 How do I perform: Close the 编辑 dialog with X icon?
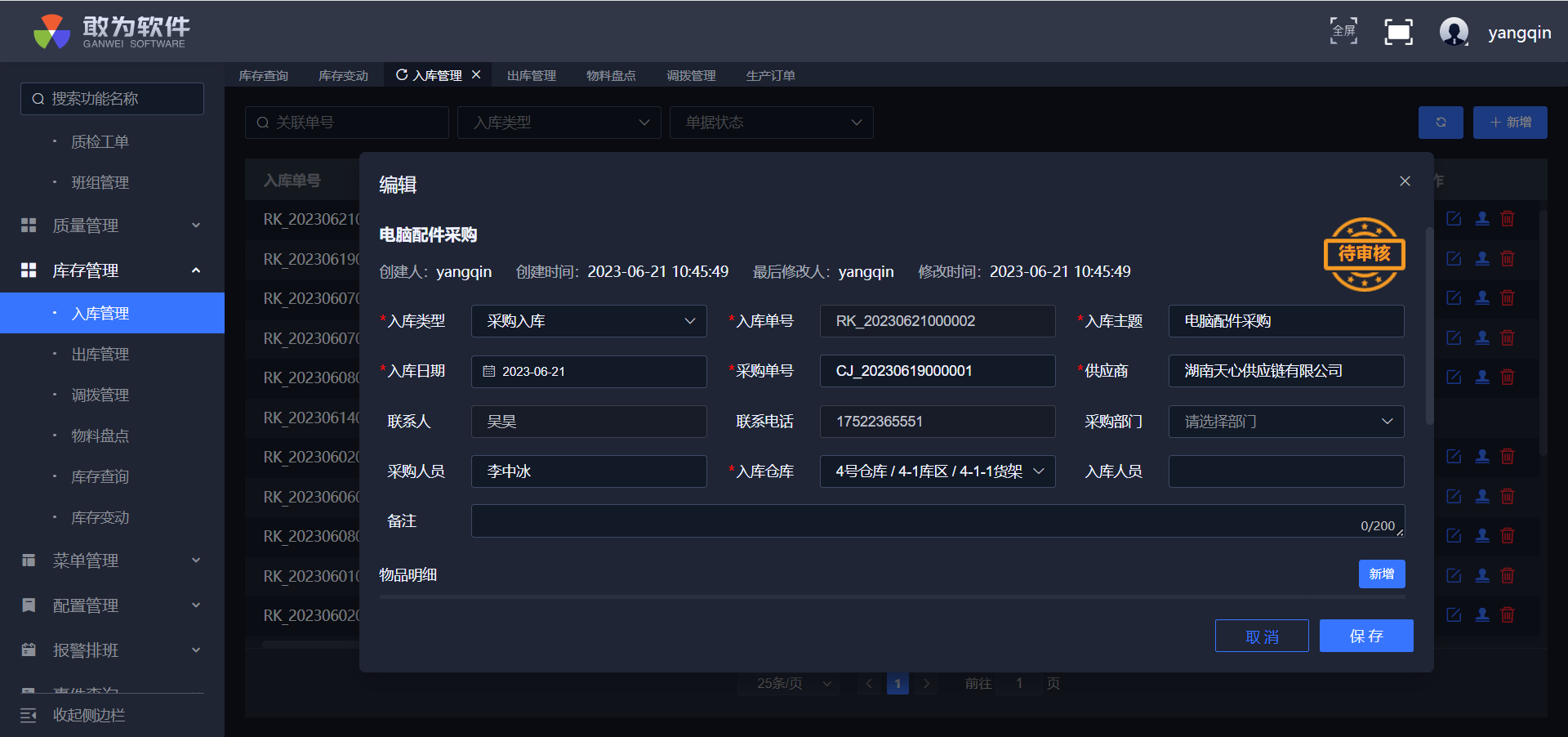tap(1405, 181)
